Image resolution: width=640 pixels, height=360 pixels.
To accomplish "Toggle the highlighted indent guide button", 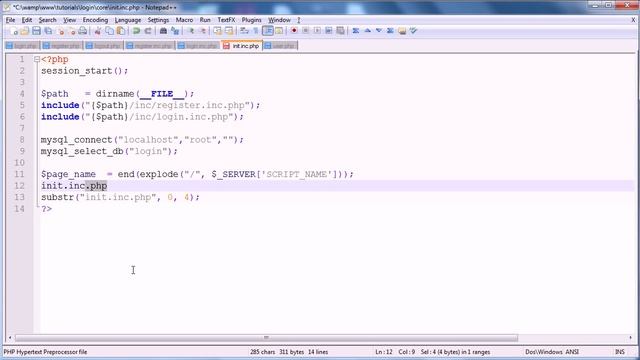I will click(268, 31).
